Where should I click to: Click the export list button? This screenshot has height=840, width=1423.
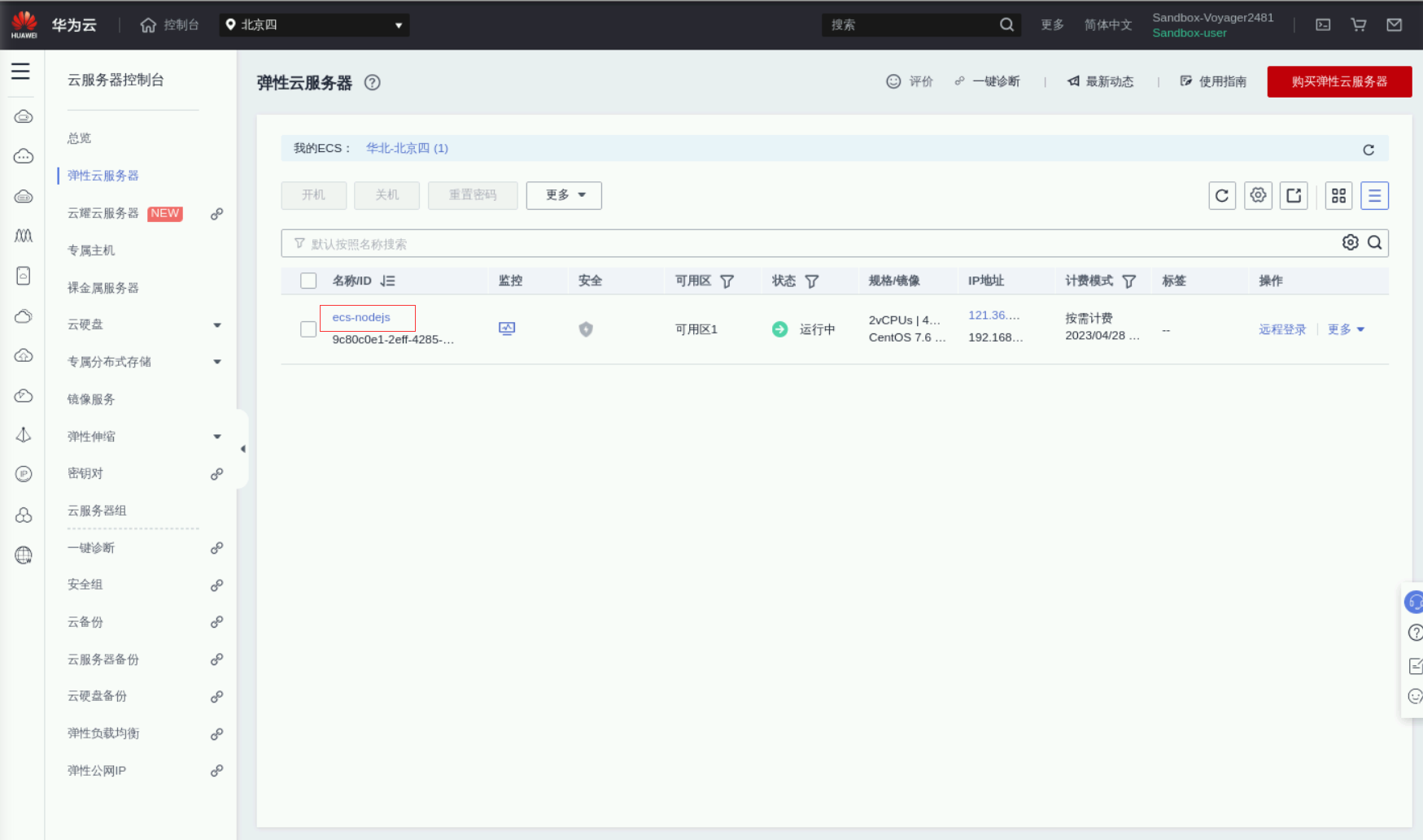point(1294,196)
